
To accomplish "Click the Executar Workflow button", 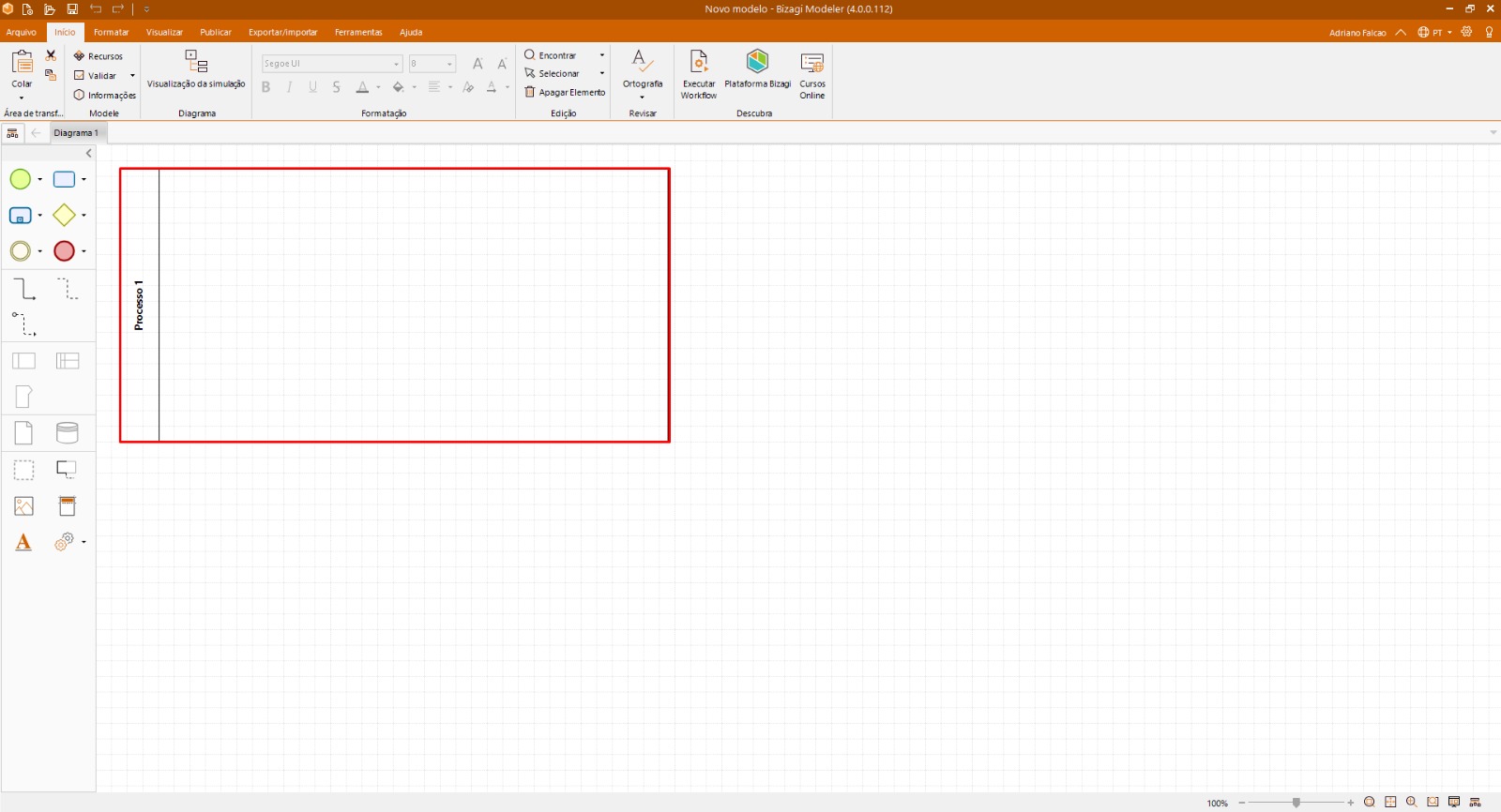I will (x=699, y=74).
